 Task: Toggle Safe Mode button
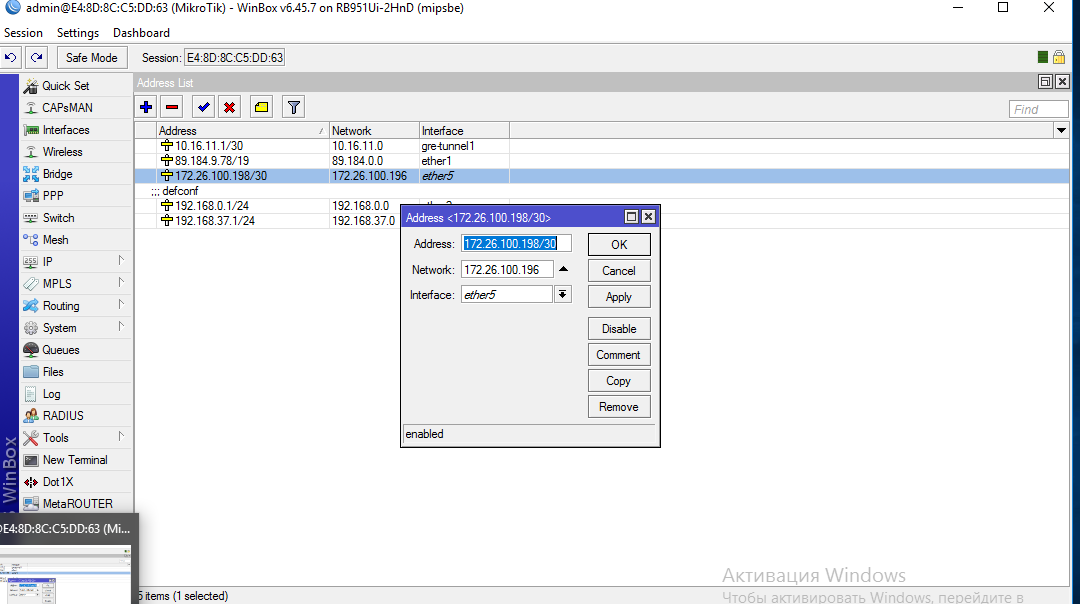pos(92,58)
